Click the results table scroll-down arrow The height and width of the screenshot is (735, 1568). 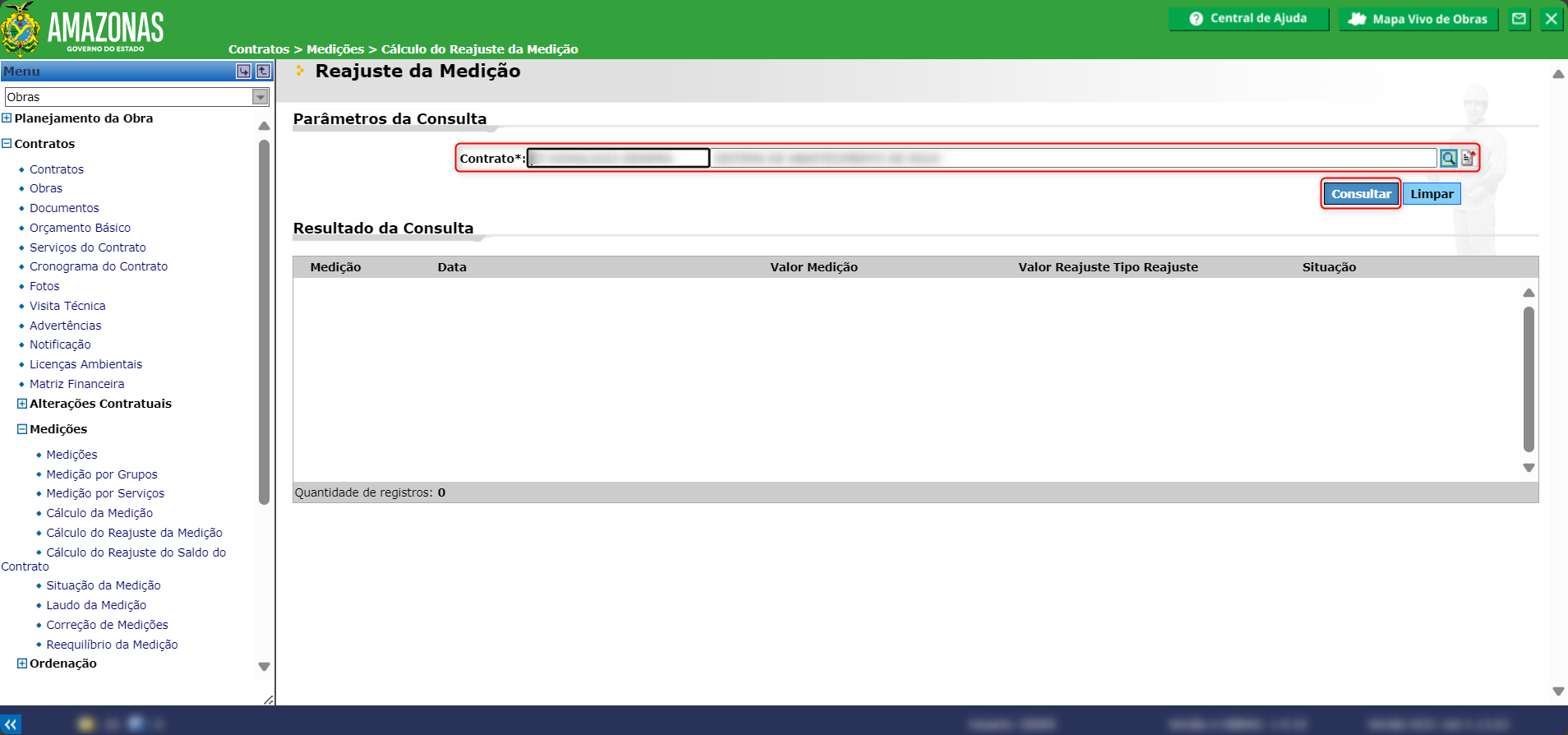point(1529,468)
